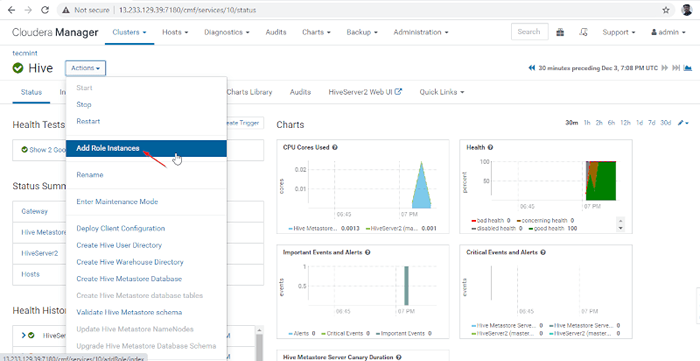Image resolution: width=700 pixels, height=361 pixels.
Task: Open the parcels gift box icon
Action: (560, 32)
